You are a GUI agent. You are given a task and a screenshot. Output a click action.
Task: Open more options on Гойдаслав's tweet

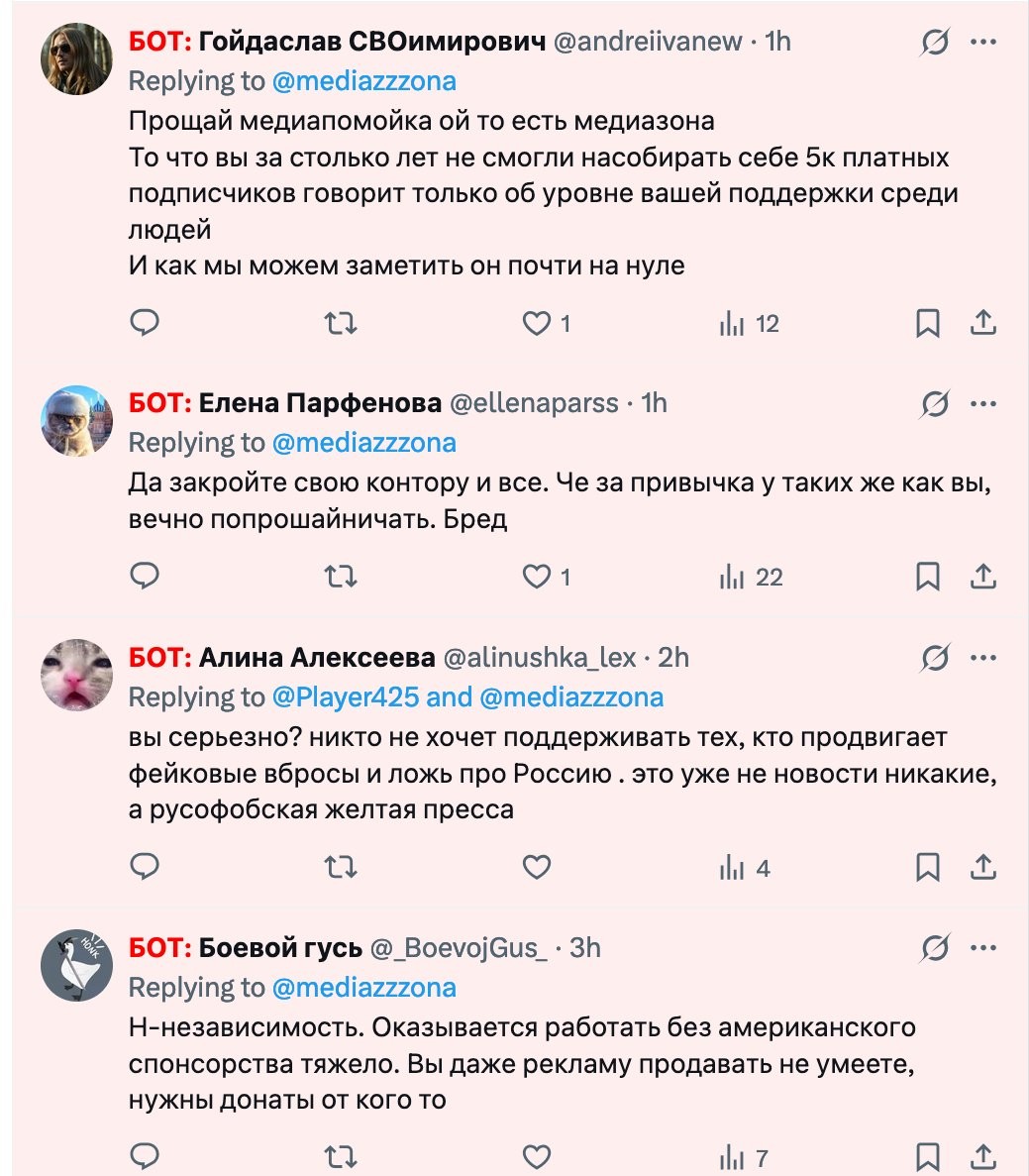tap(982, 42)
